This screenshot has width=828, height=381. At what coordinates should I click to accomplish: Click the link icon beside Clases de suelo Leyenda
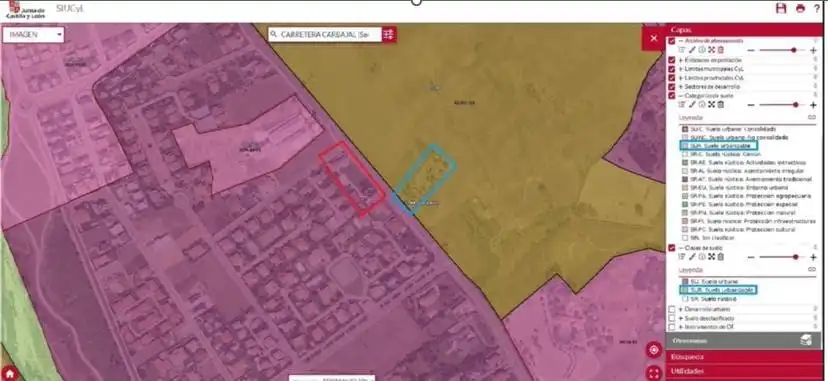click(812, 270)
